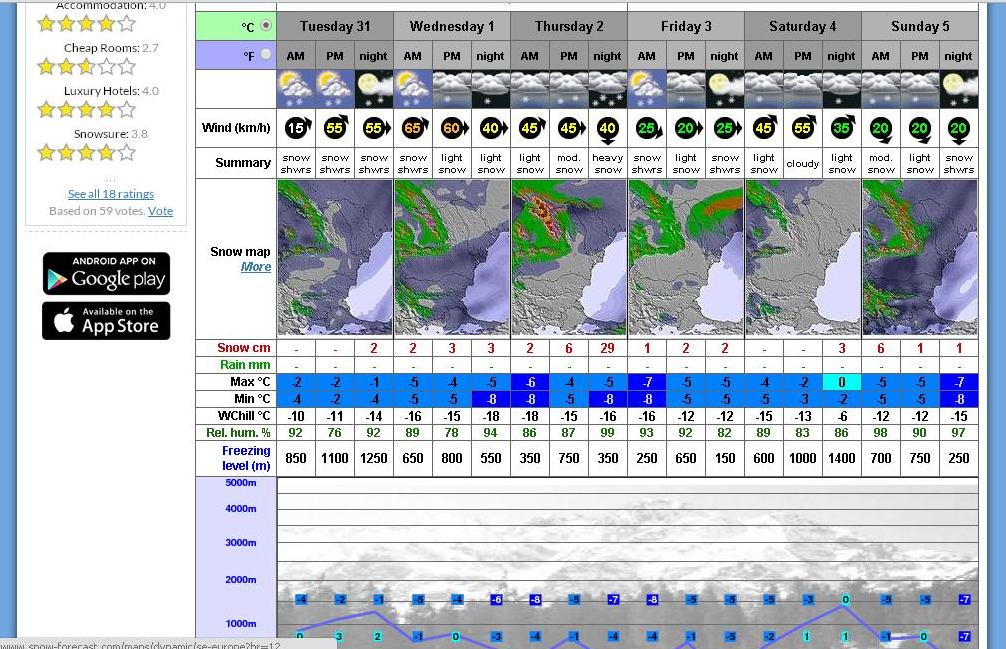Click the Wednesday PM wind 60 icon

(x=453, y=128)
